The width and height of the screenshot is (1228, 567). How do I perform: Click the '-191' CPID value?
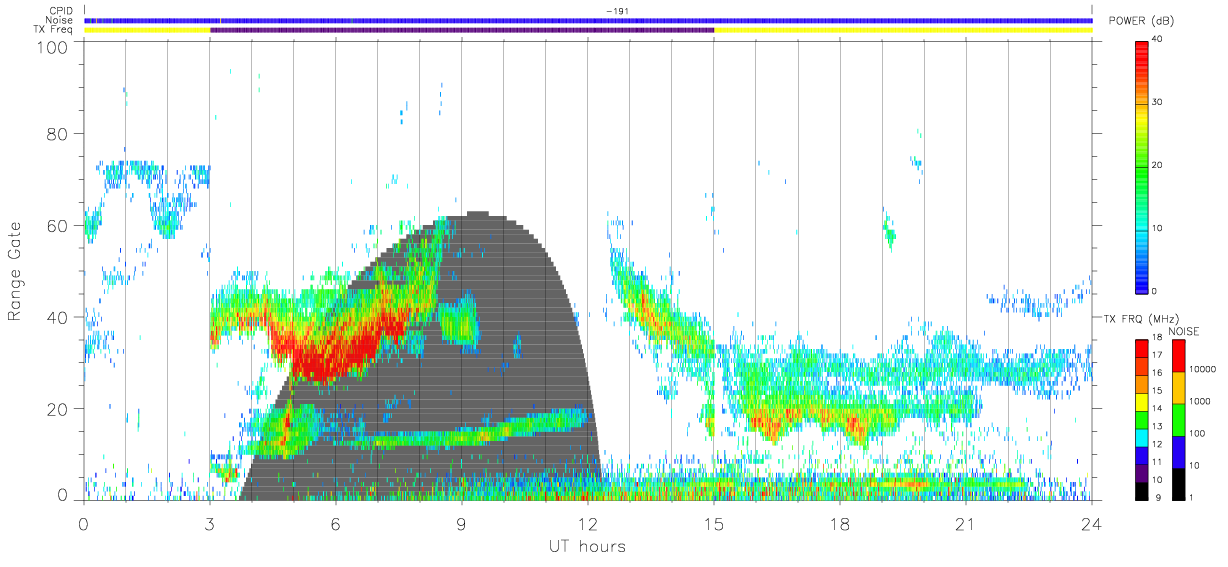(x=617, y=11)
